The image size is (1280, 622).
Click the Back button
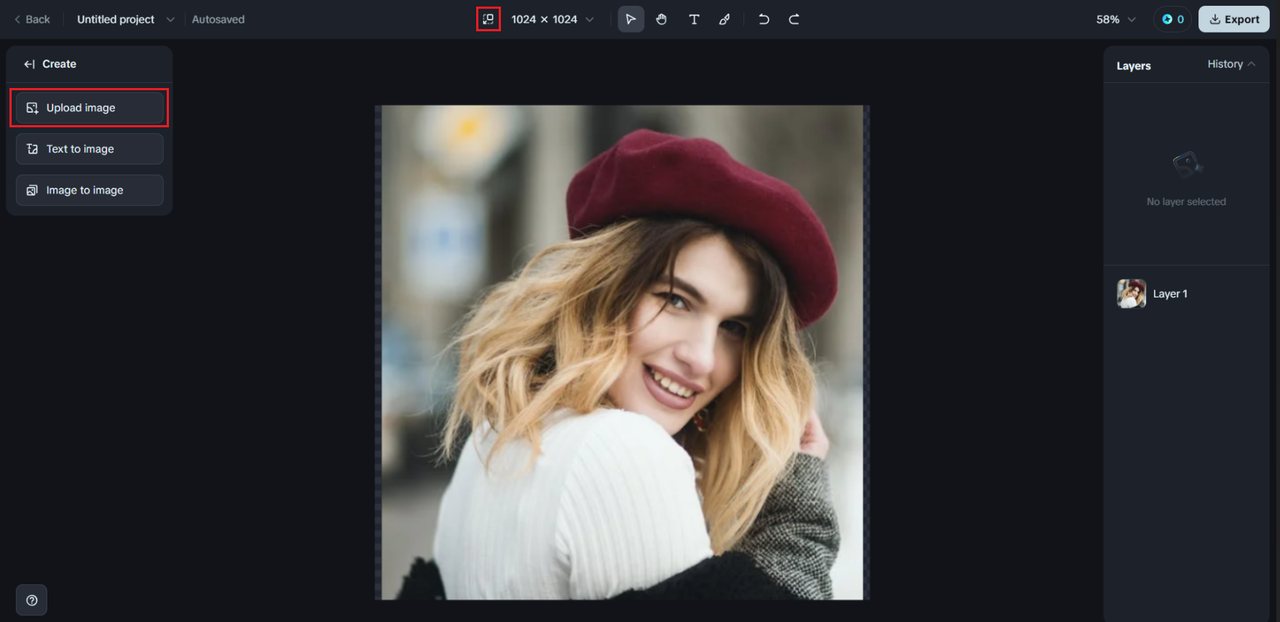click(32, 19)
